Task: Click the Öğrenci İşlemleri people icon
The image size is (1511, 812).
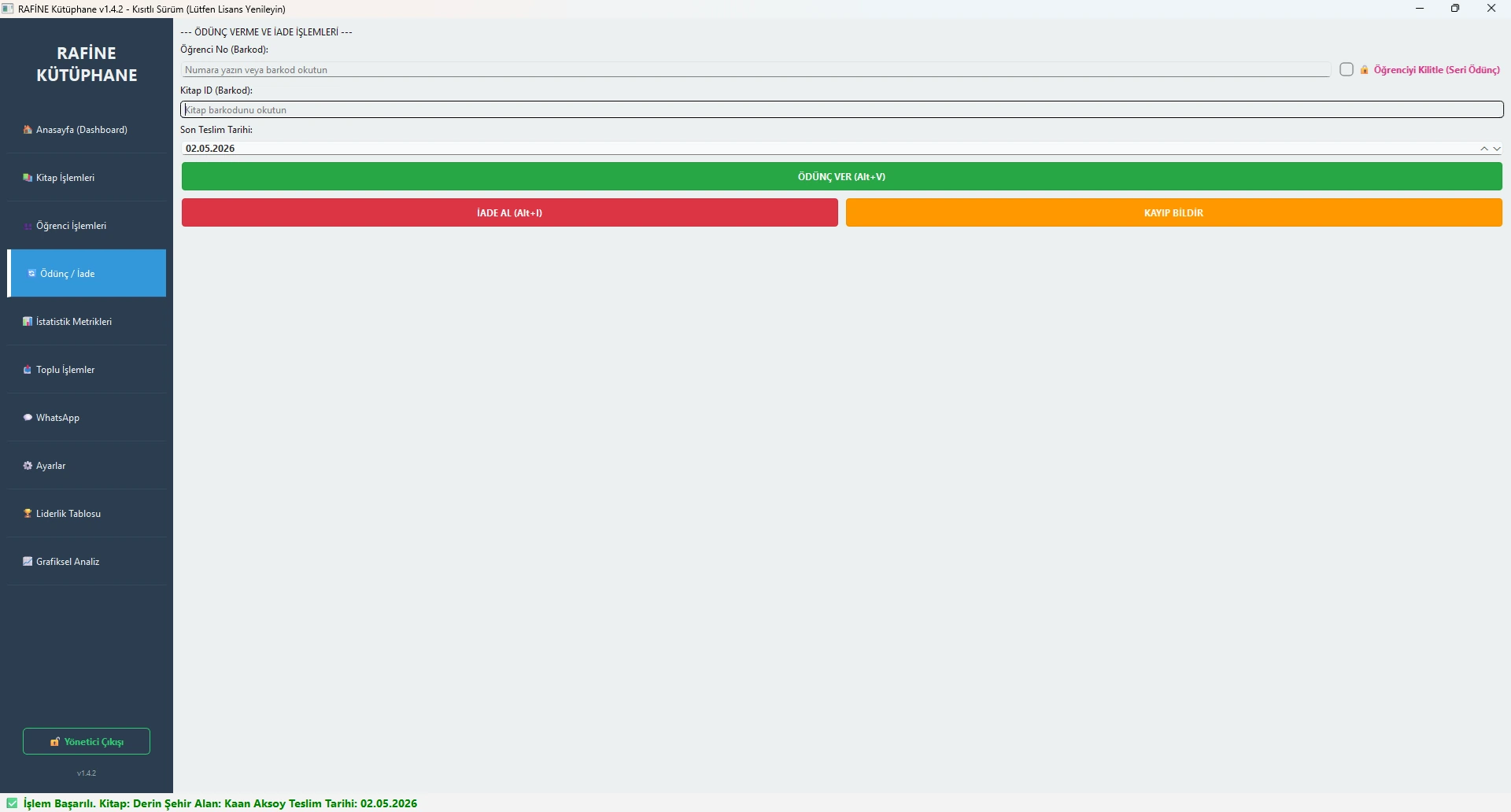Action: tap(28, 226)
